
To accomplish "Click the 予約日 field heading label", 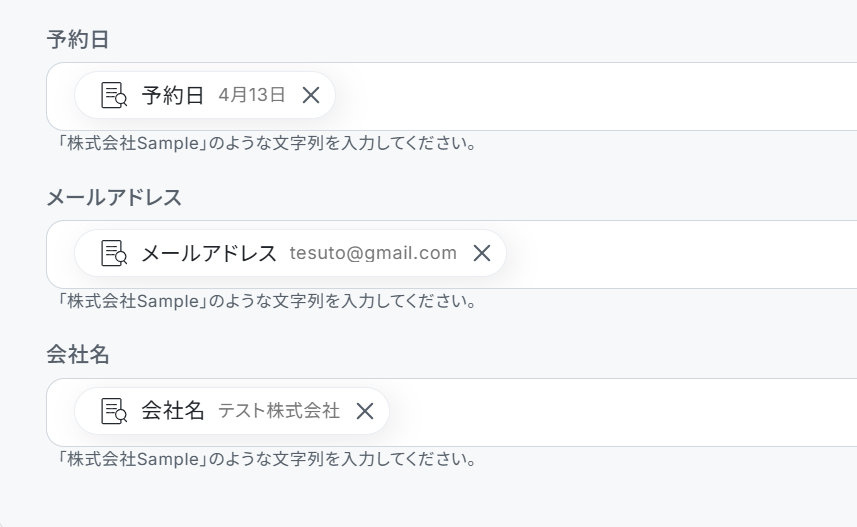I will 78,40.
